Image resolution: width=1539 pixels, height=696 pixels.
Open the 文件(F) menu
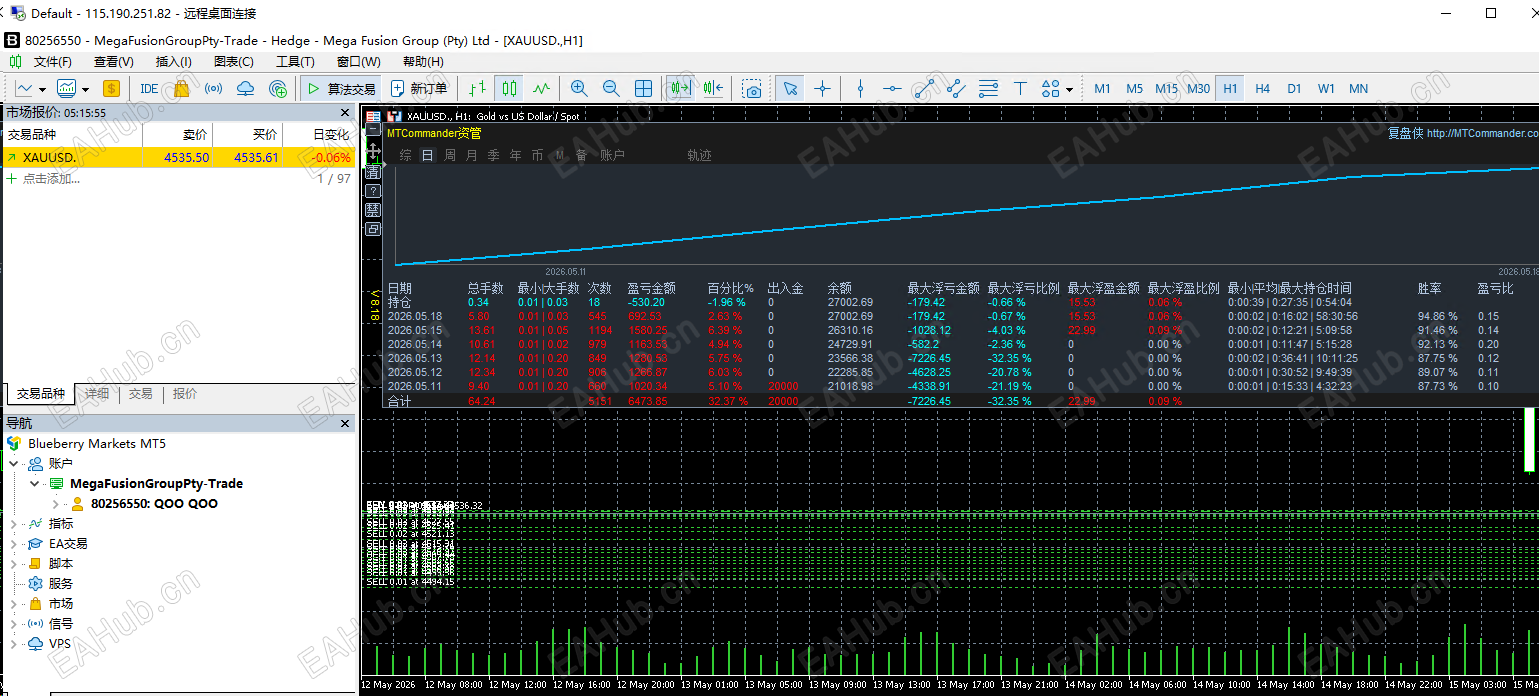[x=52, y=62]
